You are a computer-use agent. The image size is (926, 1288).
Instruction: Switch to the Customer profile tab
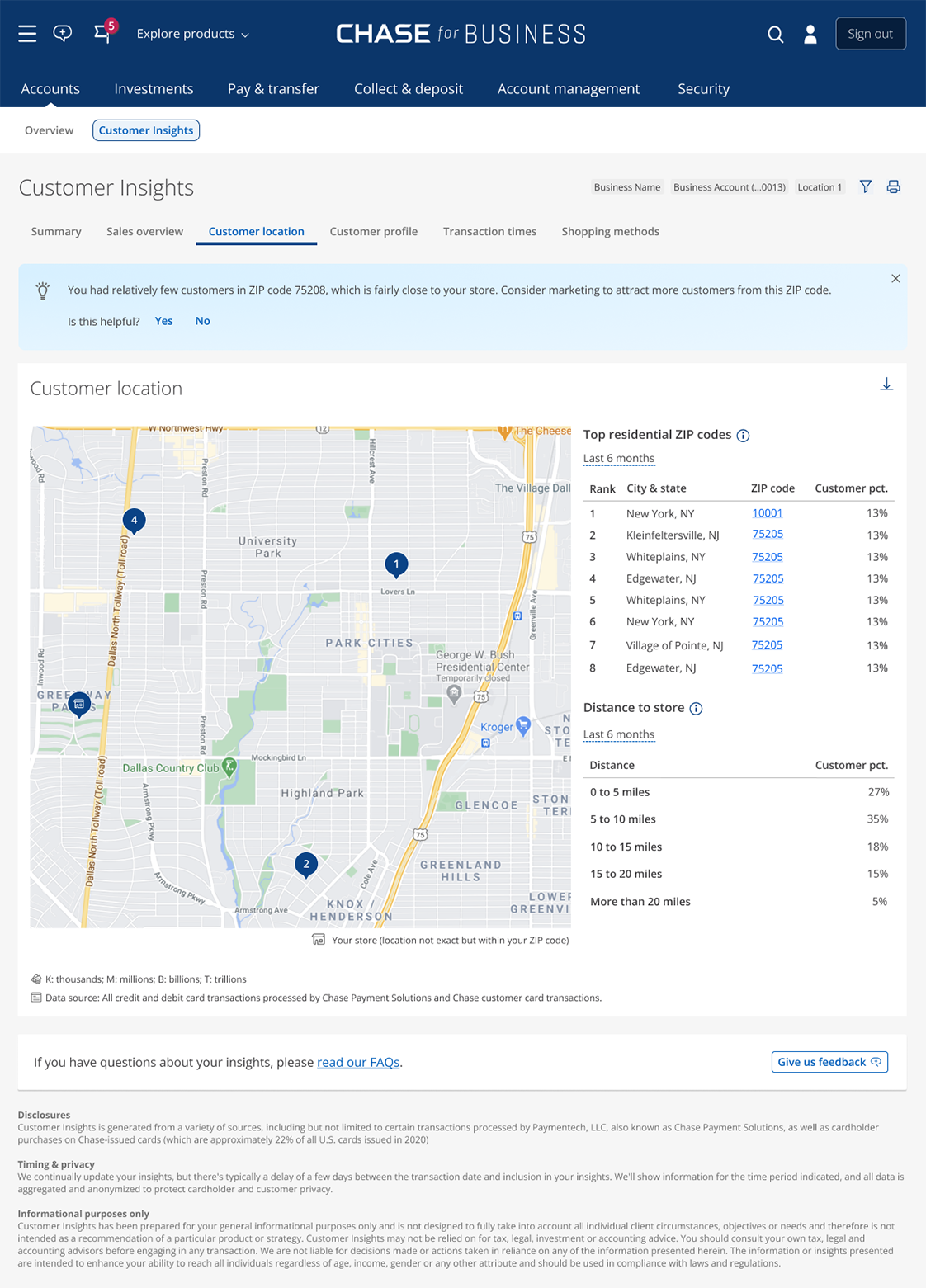point(374,232)
